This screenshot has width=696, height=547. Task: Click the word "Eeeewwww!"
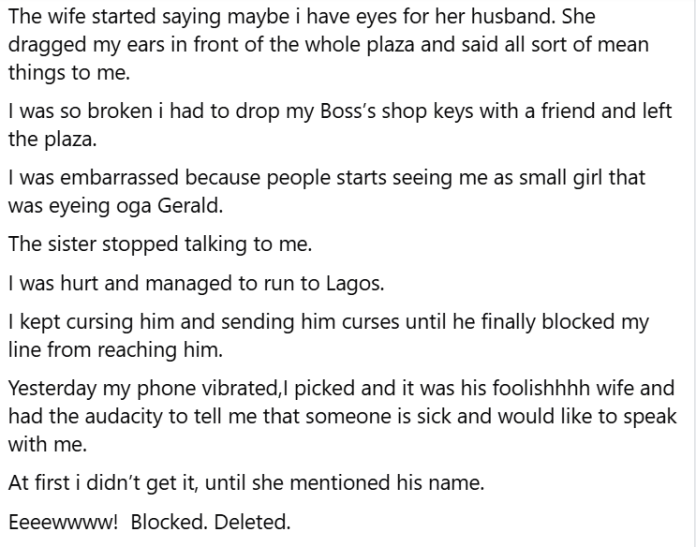pos(63,522)
